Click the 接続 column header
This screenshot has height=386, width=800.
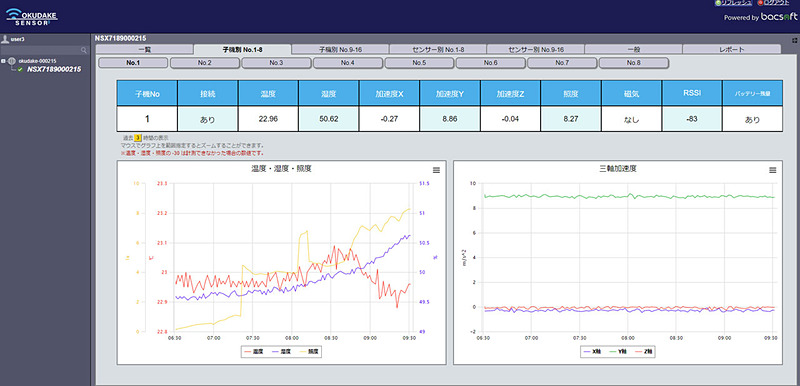tap(208, 93)
